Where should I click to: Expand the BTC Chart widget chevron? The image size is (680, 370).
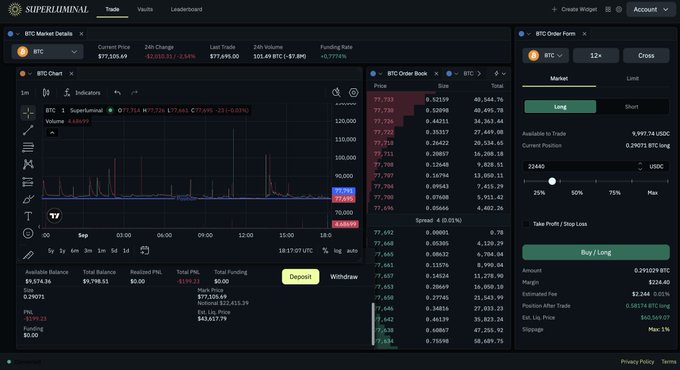point(30,74)
